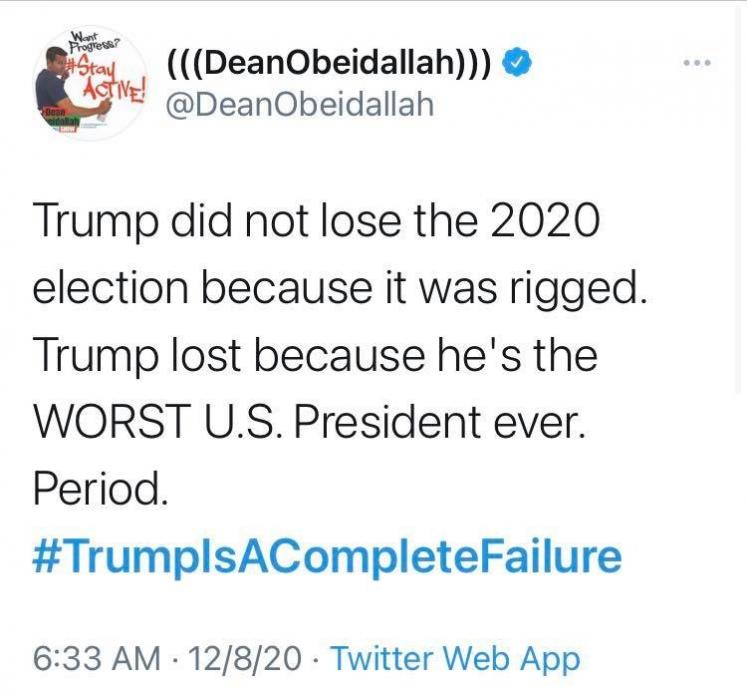Open the @DeanObeidallah handle link
This screenshot has height=696, width=747.
pos(299,105)
